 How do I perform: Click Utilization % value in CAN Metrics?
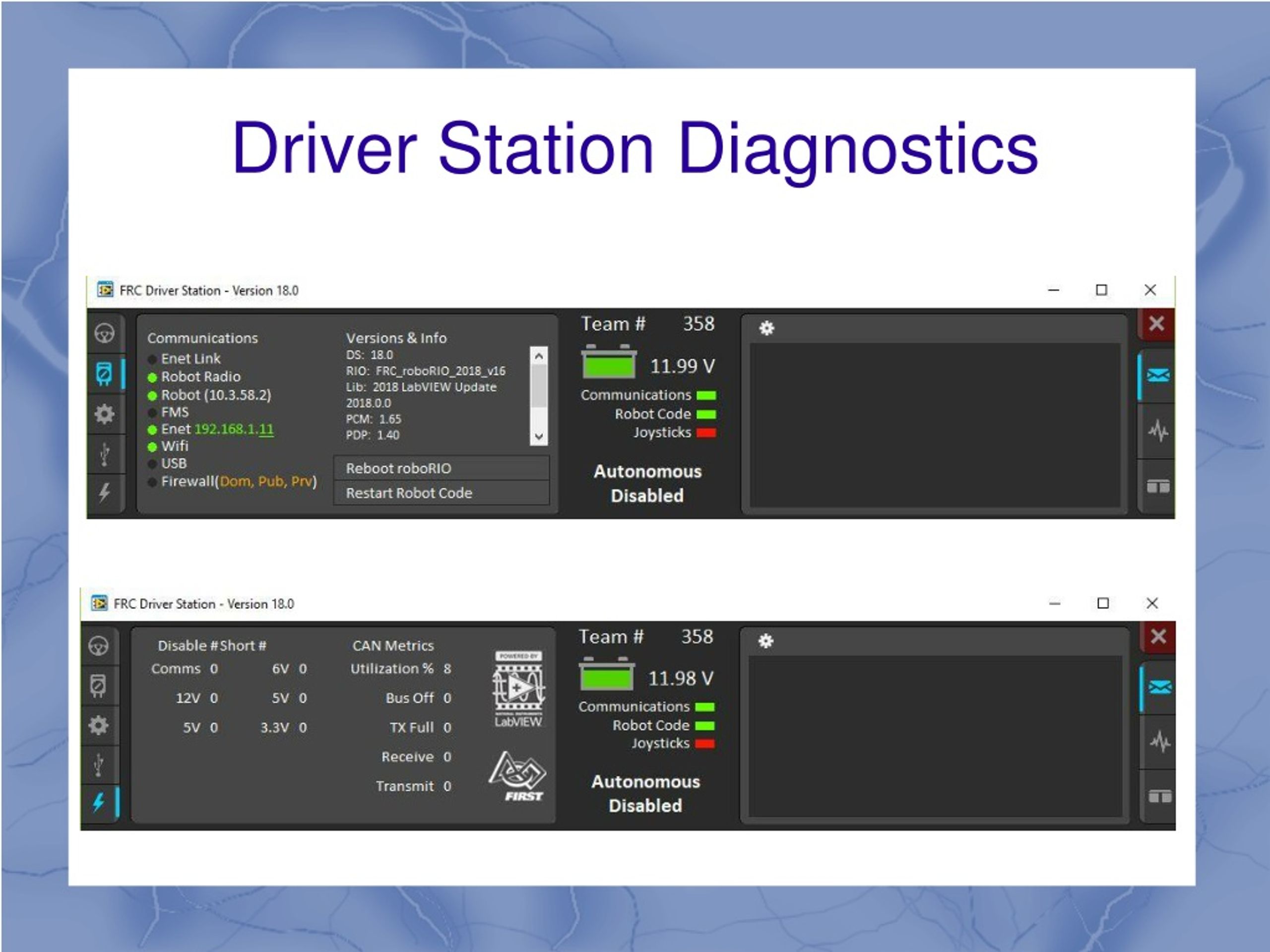447,669
